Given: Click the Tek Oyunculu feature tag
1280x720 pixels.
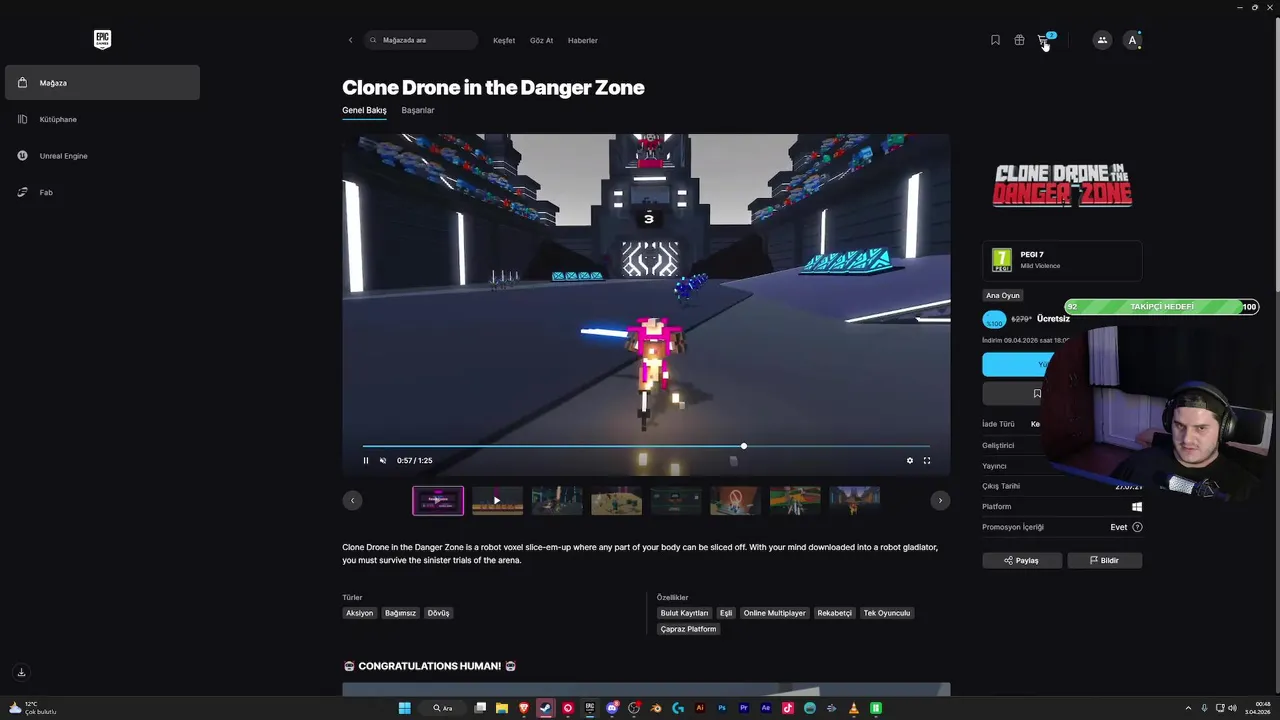Looking at the screenshot, I should point(887,613).
